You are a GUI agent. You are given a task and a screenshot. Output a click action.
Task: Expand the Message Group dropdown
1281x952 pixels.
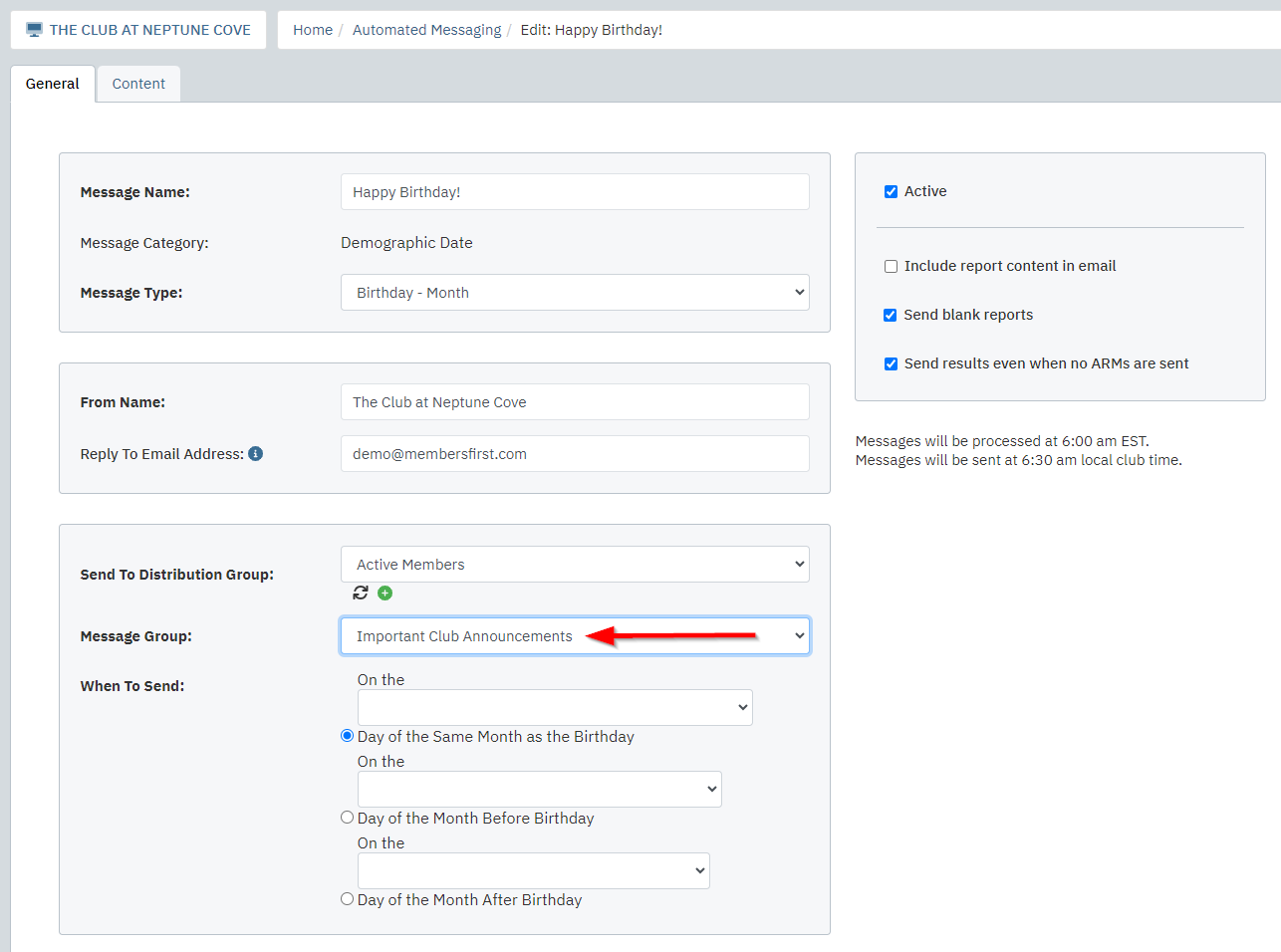click(575, 636)
